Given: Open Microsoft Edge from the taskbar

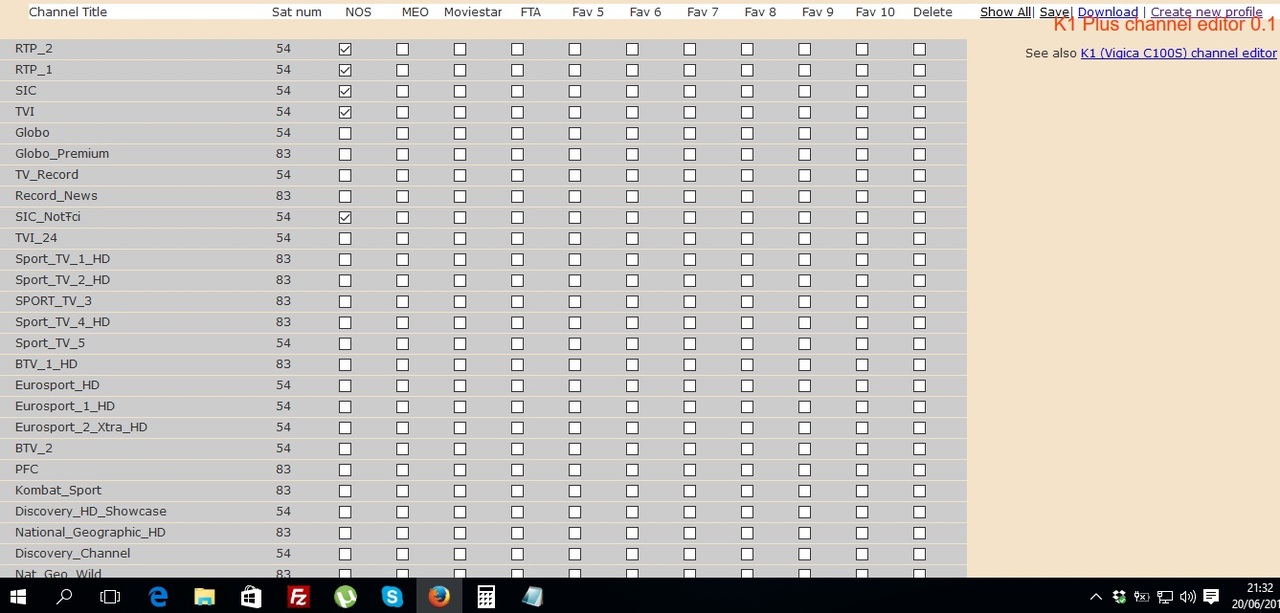Looking at the screenshot, I should (x=158, y=597).
